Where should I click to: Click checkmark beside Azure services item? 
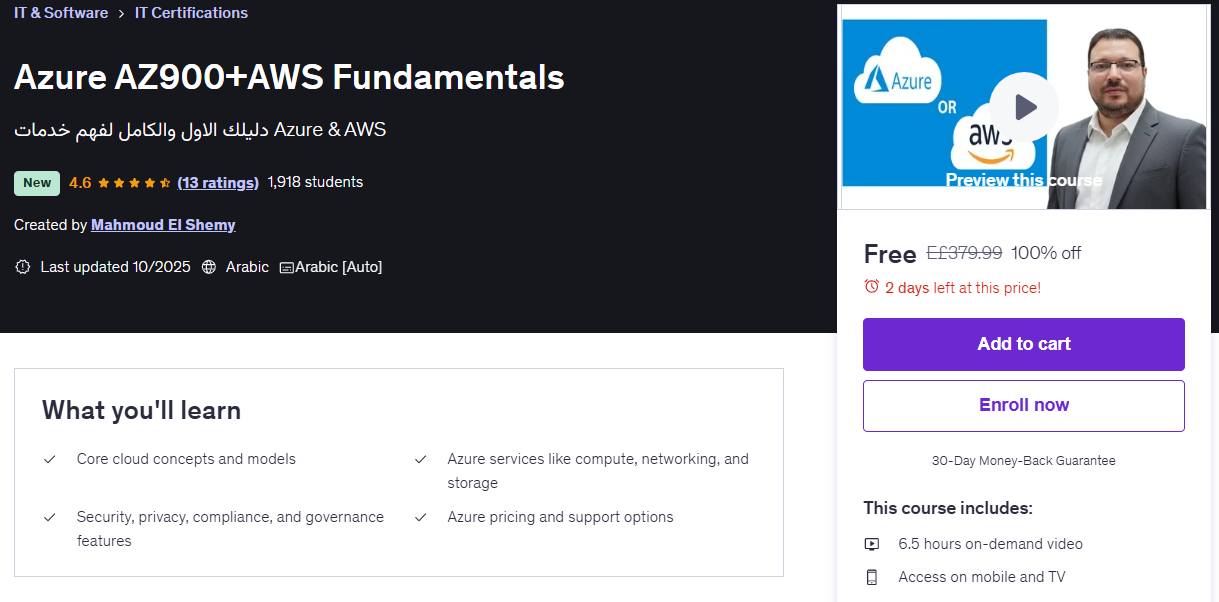(x=421, y=460)
